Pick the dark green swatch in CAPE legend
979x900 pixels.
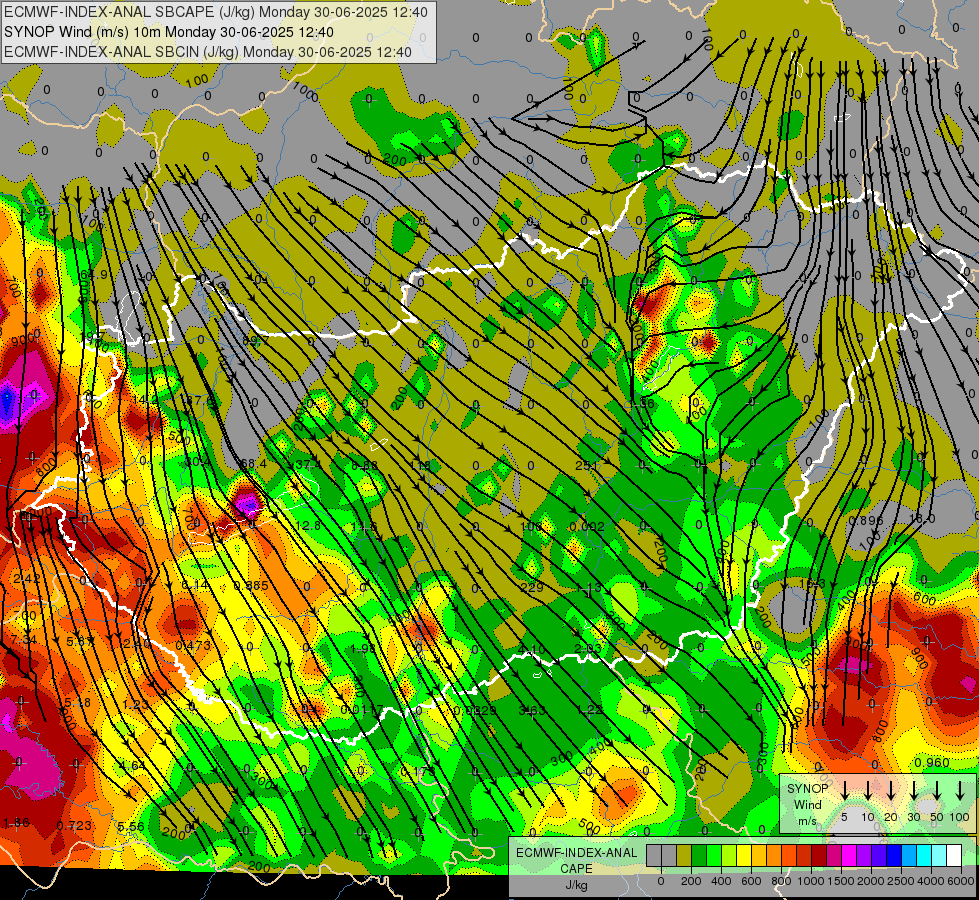(699, 856)
